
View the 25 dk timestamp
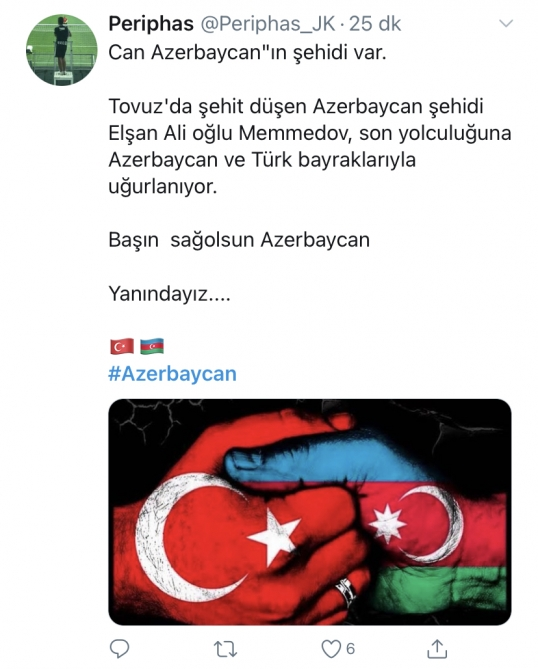(x=375, y=23)
